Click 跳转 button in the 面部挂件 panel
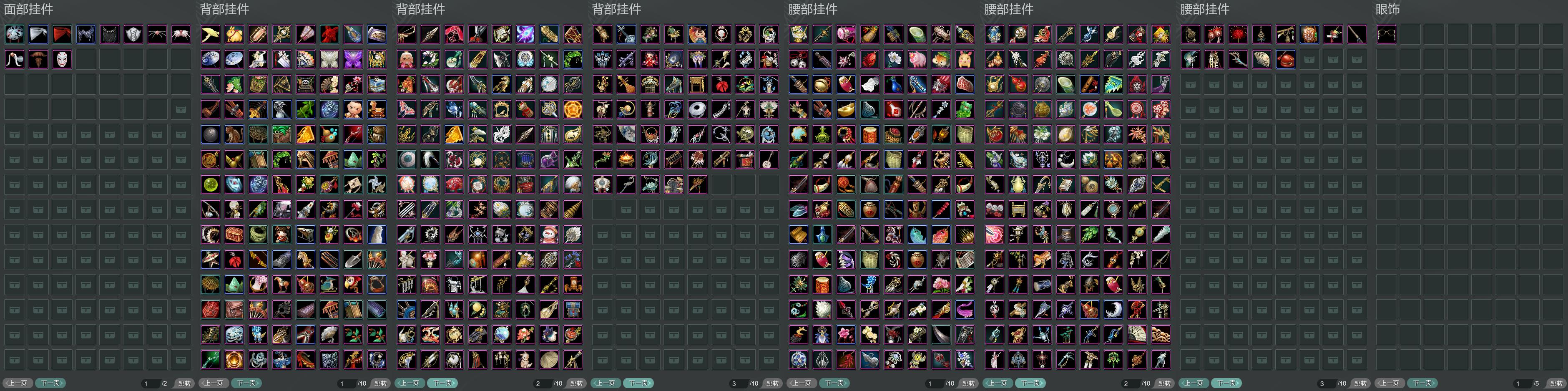This screenshot has height=391, width=1568. (x=184, y=383)
